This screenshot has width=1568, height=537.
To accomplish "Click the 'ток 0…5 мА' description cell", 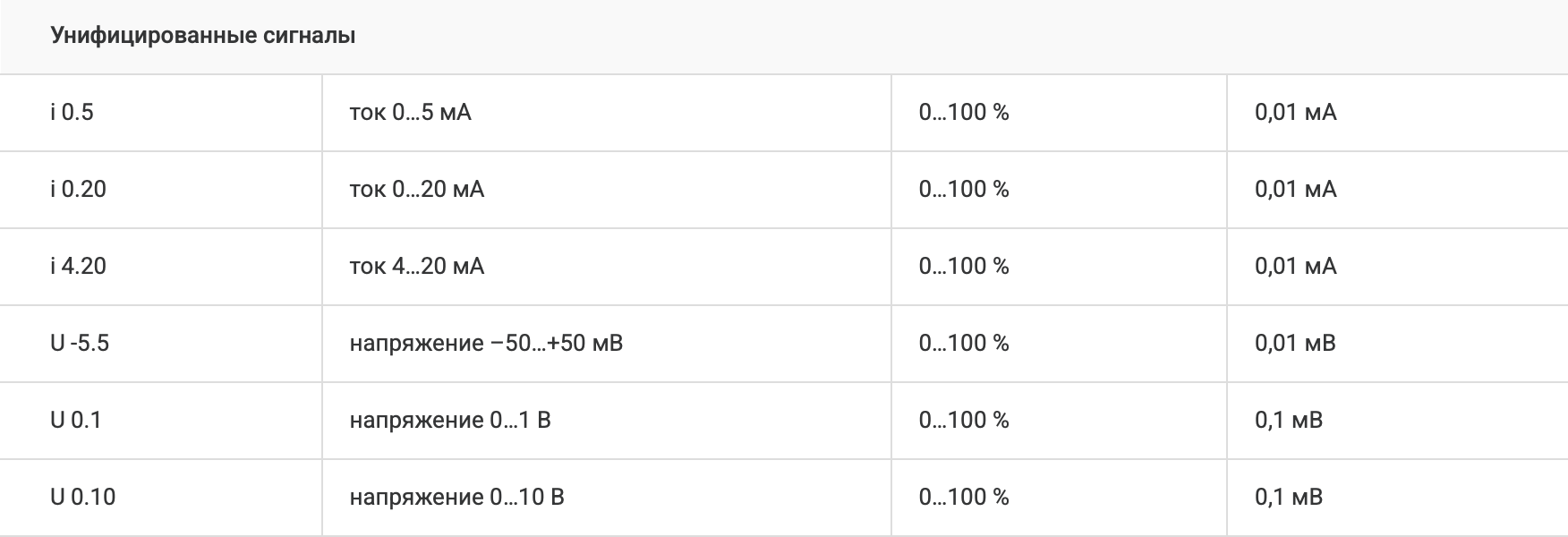I will tap(410, 113).
